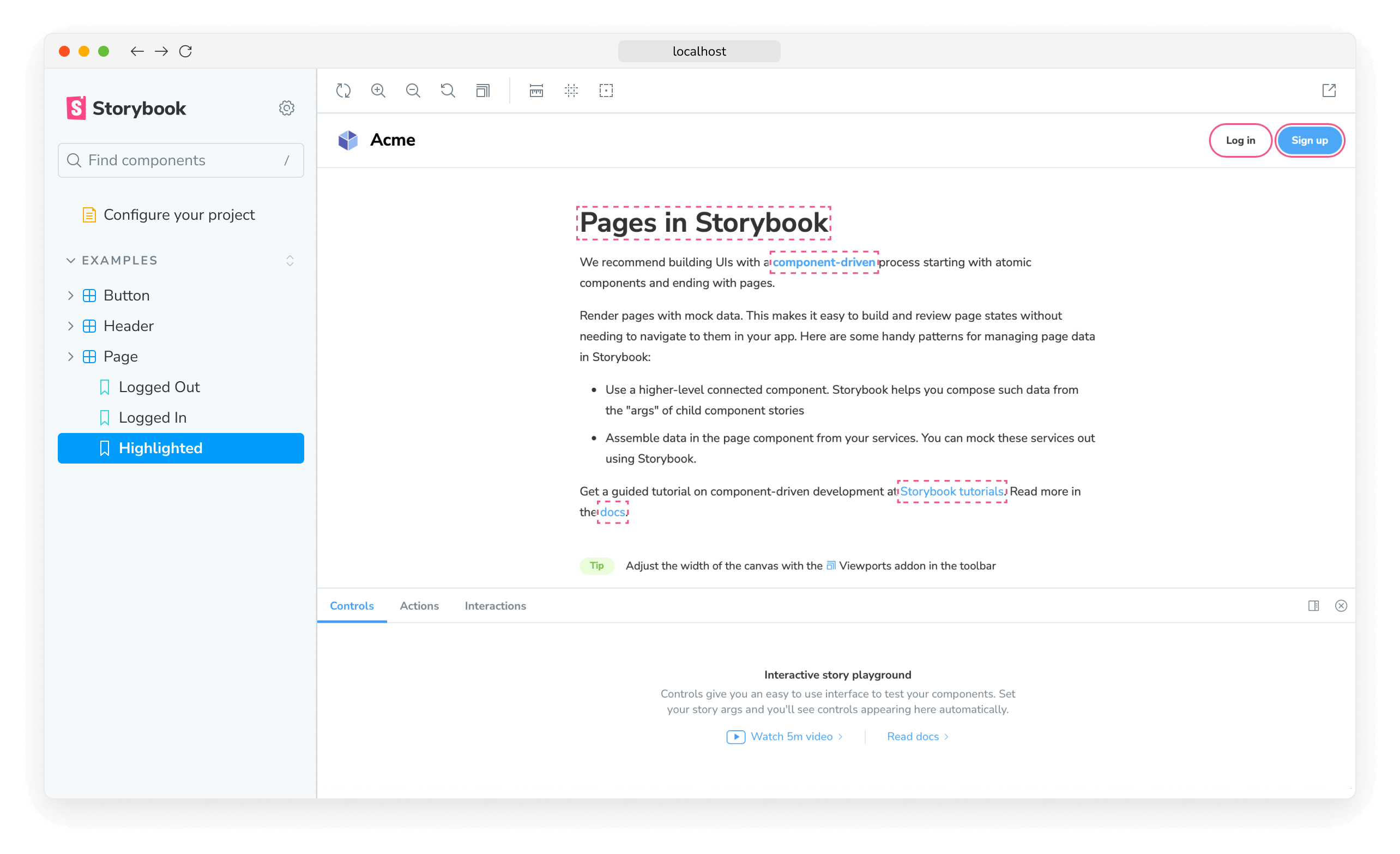Zoom out of the canvas
The image size is (1400, 854).
tap(413, 91)
